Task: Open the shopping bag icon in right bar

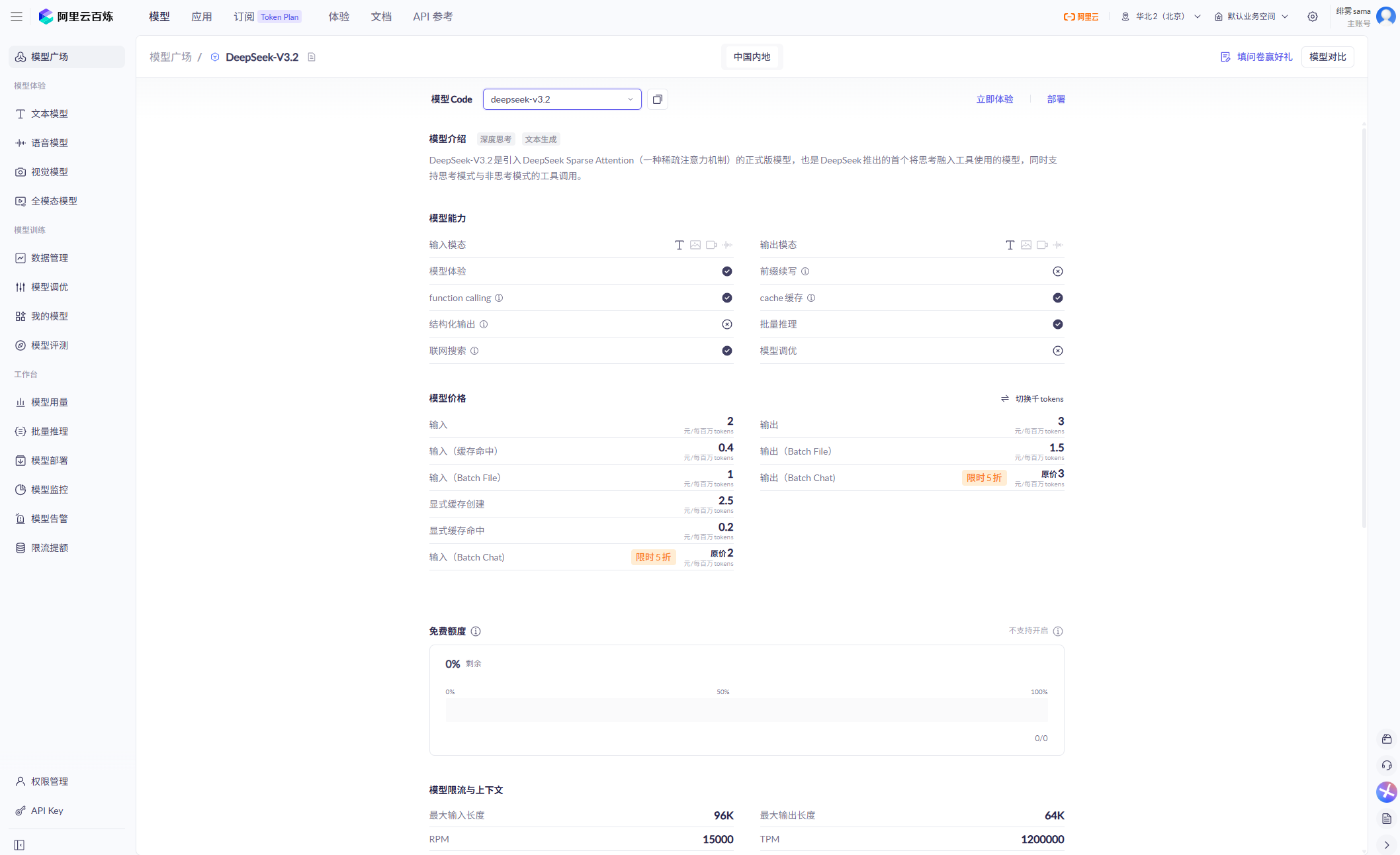Action: (x=1387, y=739)
